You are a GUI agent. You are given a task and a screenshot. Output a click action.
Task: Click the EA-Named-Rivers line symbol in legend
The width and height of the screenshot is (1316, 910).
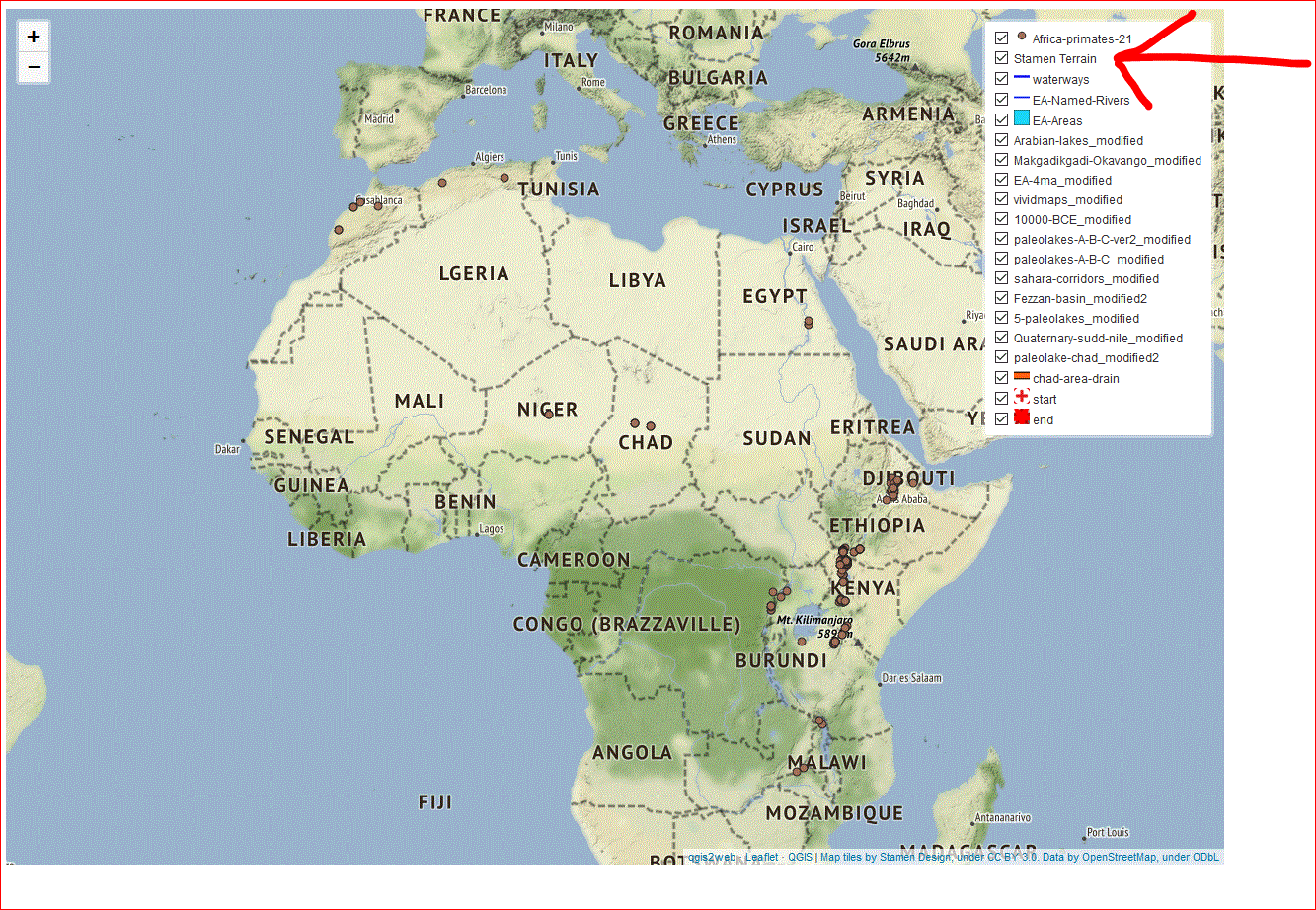tap(1020, 99)
